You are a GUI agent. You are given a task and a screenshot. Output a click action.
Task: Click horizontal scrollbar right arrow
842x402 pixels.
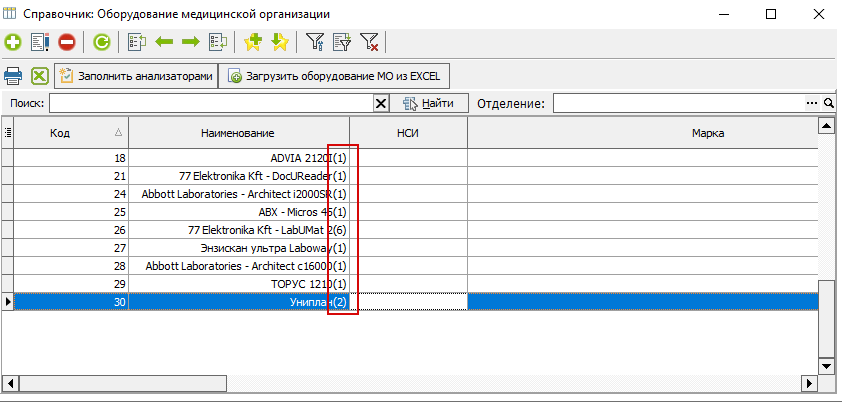point(809,383)
